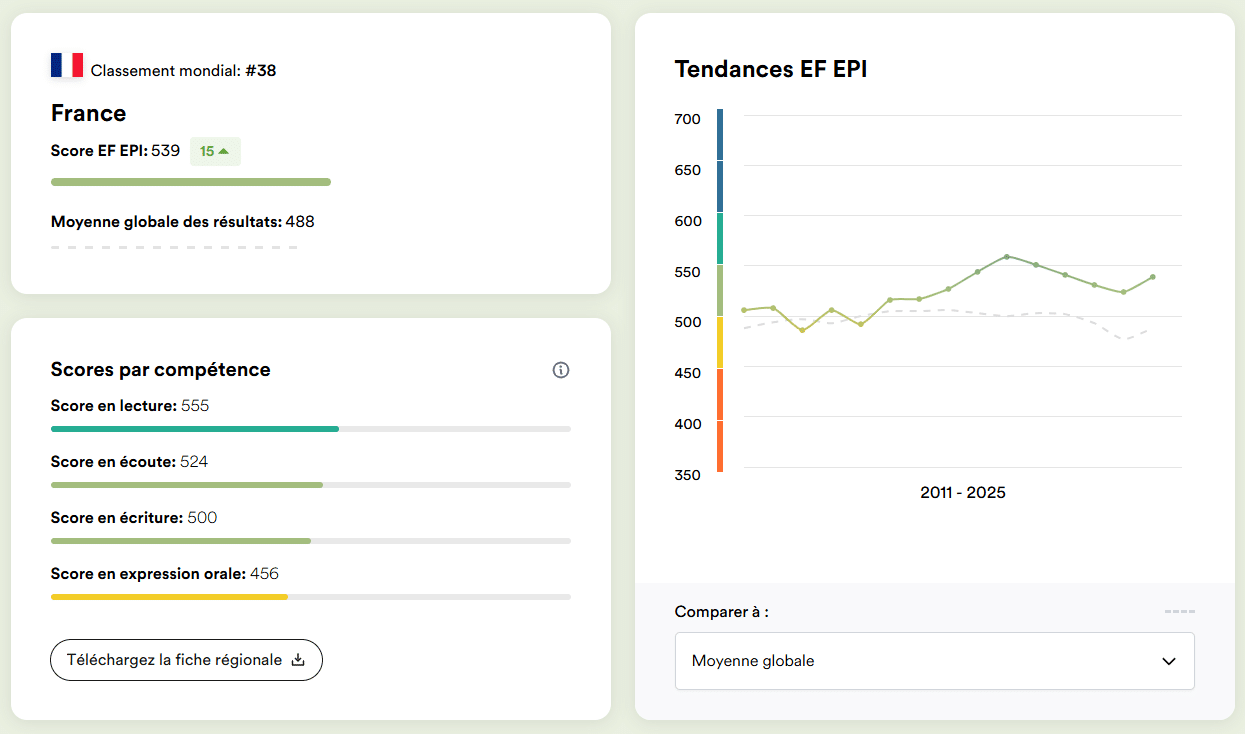
Task: Click the "Score EF EPI: 539" label
Action: pos(115,151)
